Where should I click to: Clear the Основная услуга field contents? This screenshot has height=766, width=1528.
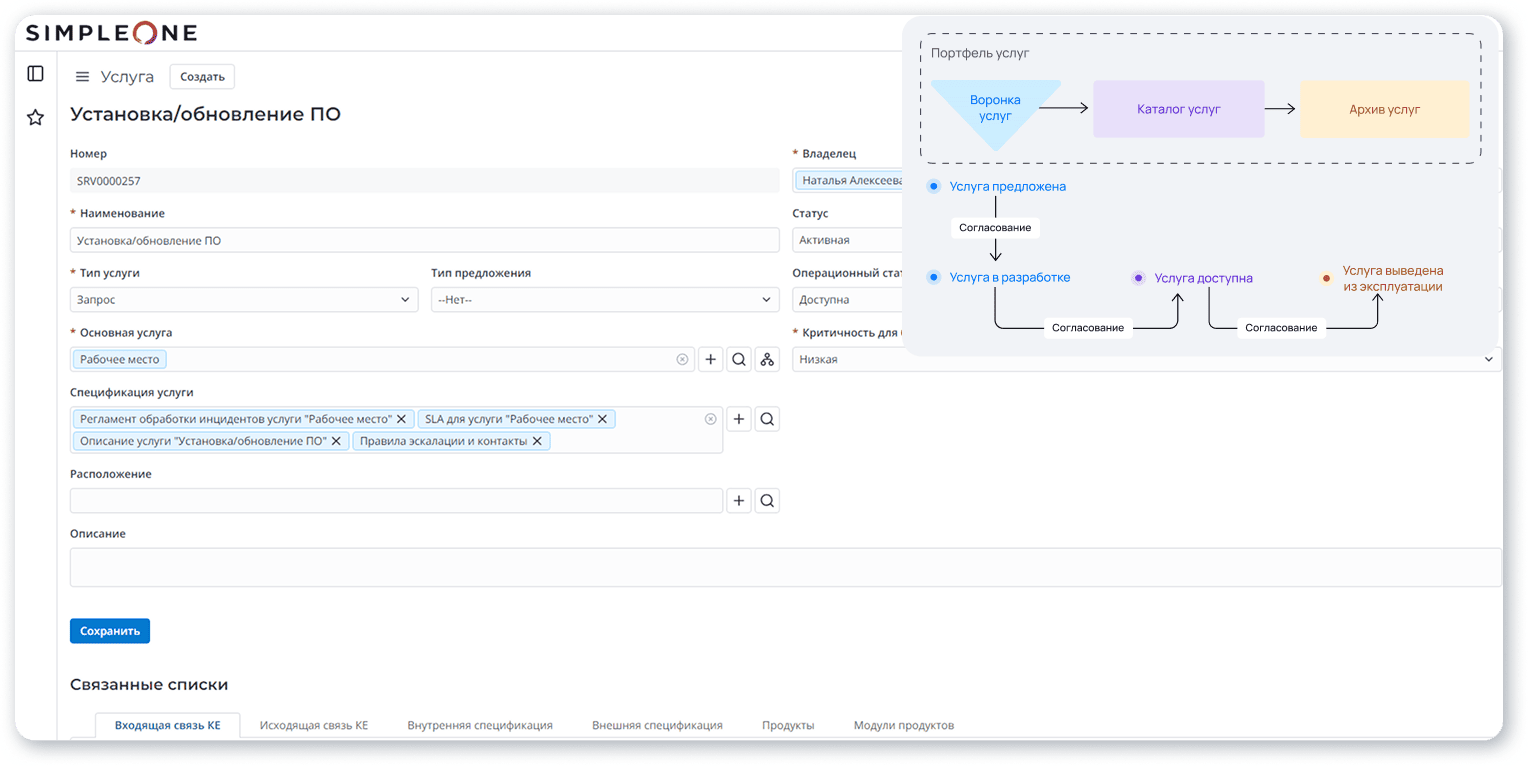(682, 360)
